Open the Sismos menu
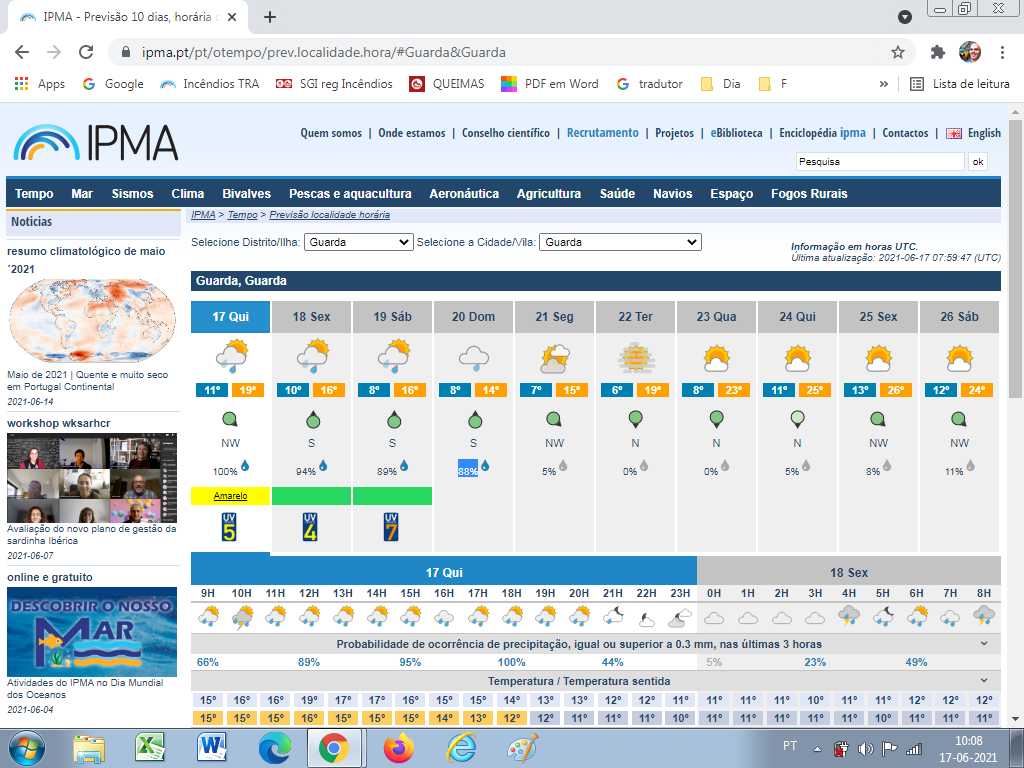This screenshot has height=768, width=1024. point(133,193)
